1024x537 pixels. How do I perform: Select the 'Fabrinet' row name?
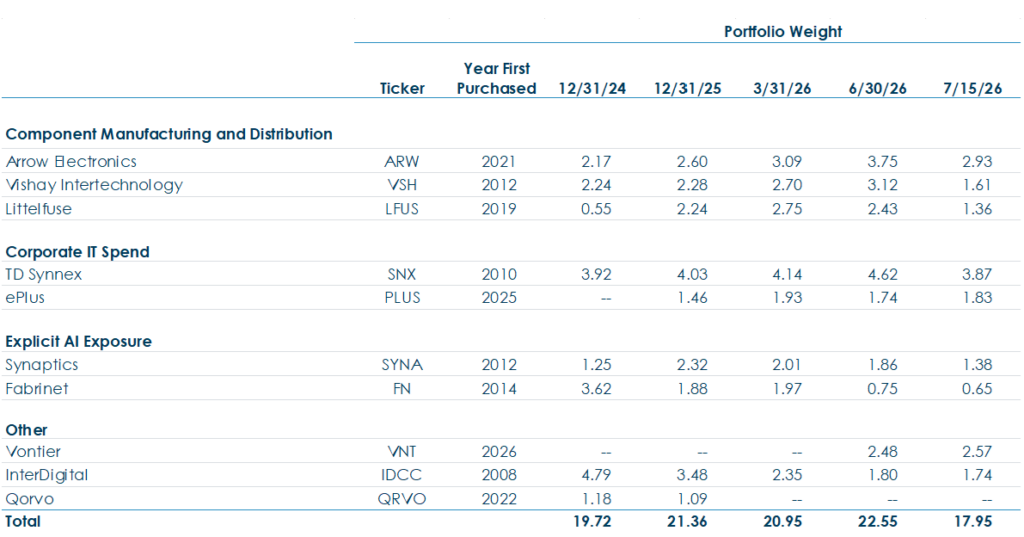[x=37, y=389]
